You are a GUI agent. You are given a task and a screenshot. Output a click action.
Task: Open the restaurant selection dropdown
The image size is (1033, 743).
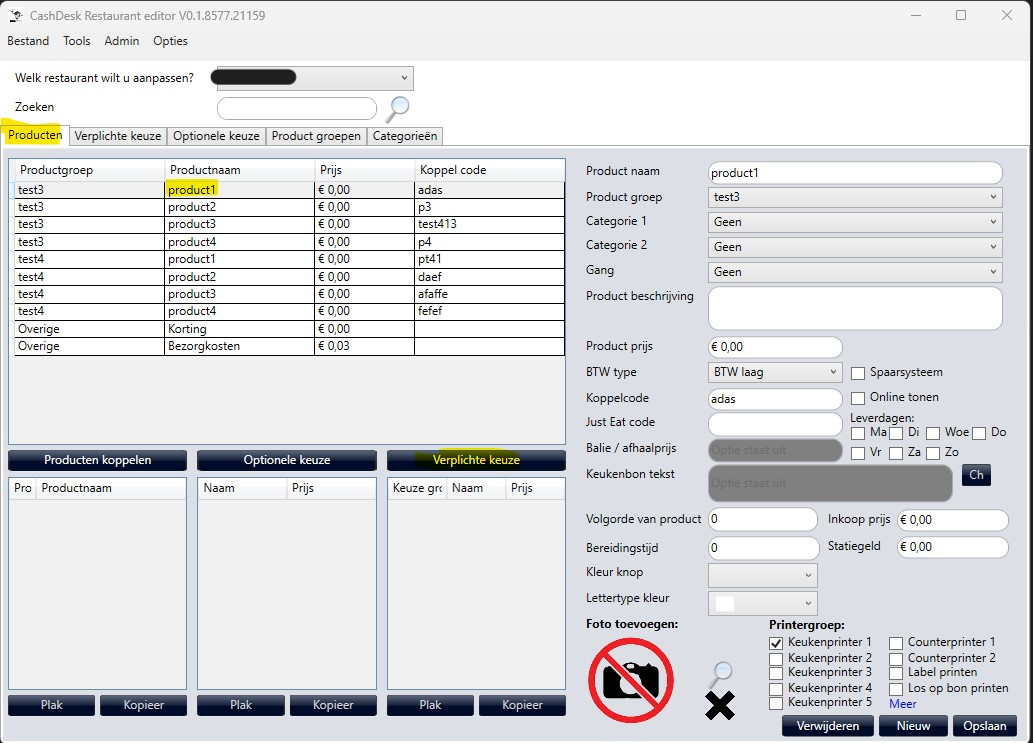pyautogui.click(x=405, y=77)
